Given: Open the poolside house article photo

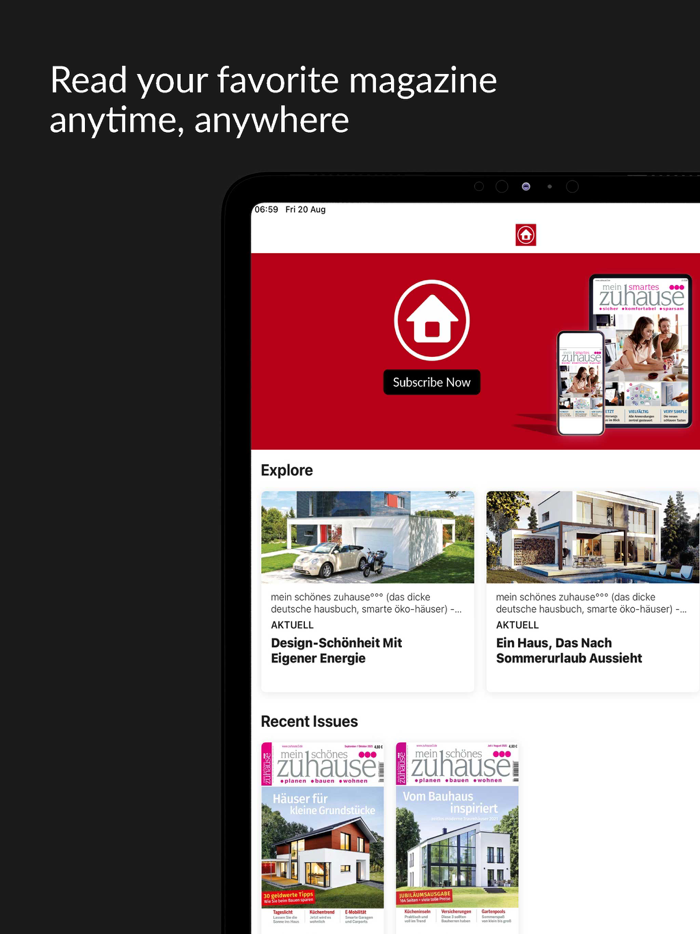Looking at the screenshot, I should tap(593, 537).
